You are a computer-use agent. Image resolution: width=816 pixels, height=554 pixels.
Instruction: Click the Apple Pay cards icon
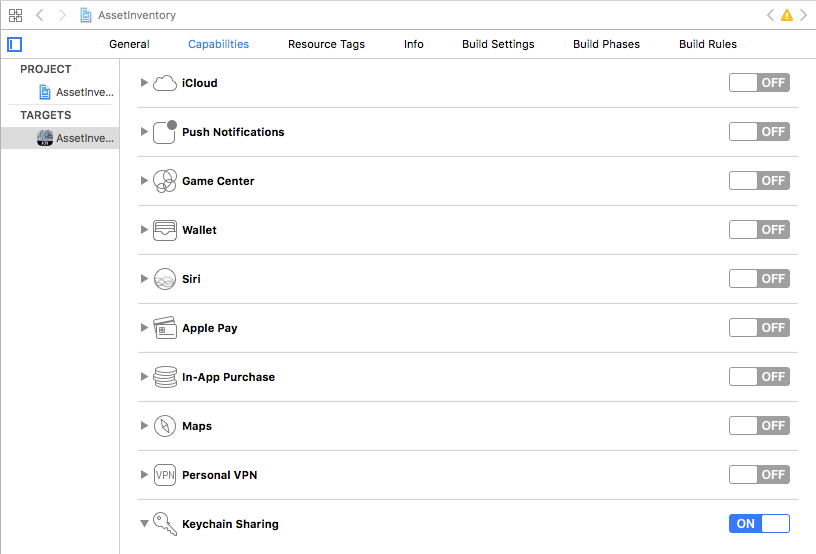tap(164, 328)
